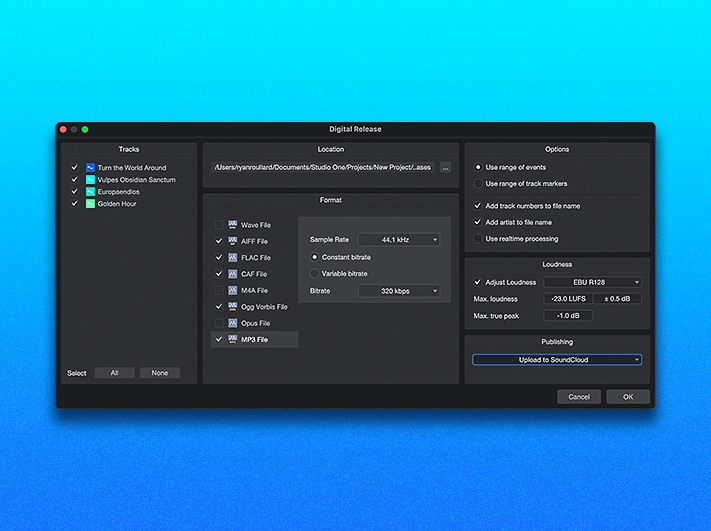The image size is (711, 531).
Task: Click the Golden Hour track icon
Action: click(x=90, y=204)
